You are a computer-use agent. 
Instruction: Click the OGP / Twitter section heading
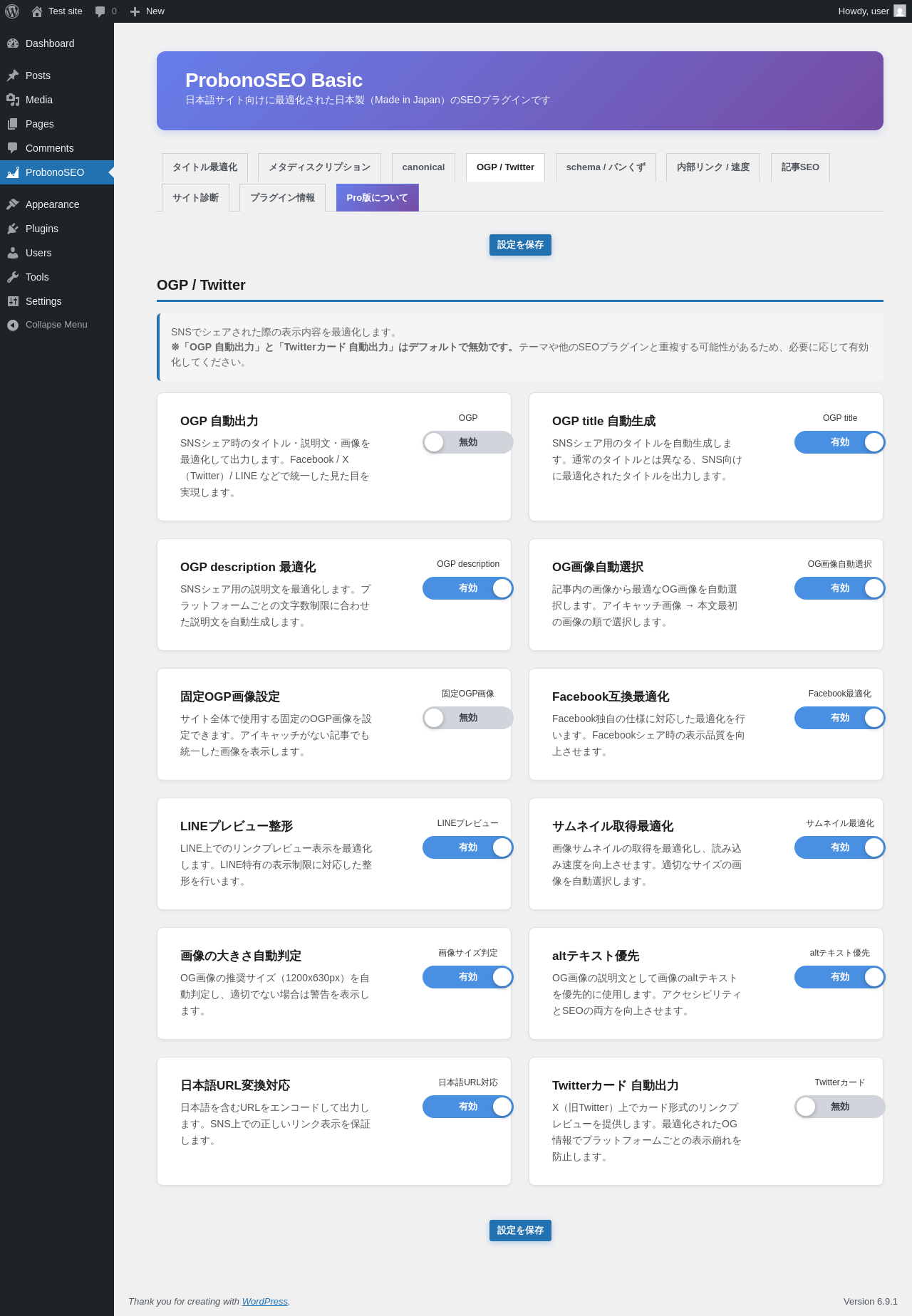201,285
